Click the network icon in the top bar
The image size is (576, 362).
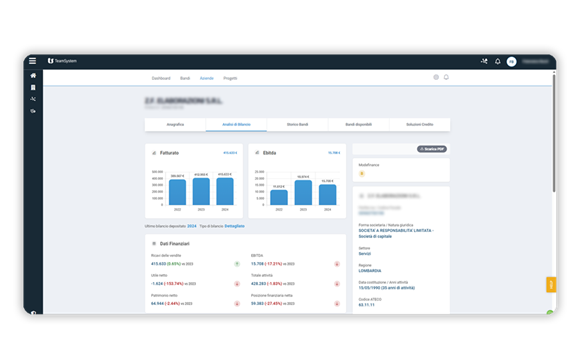pyautogui.click(x=484, y=61)
